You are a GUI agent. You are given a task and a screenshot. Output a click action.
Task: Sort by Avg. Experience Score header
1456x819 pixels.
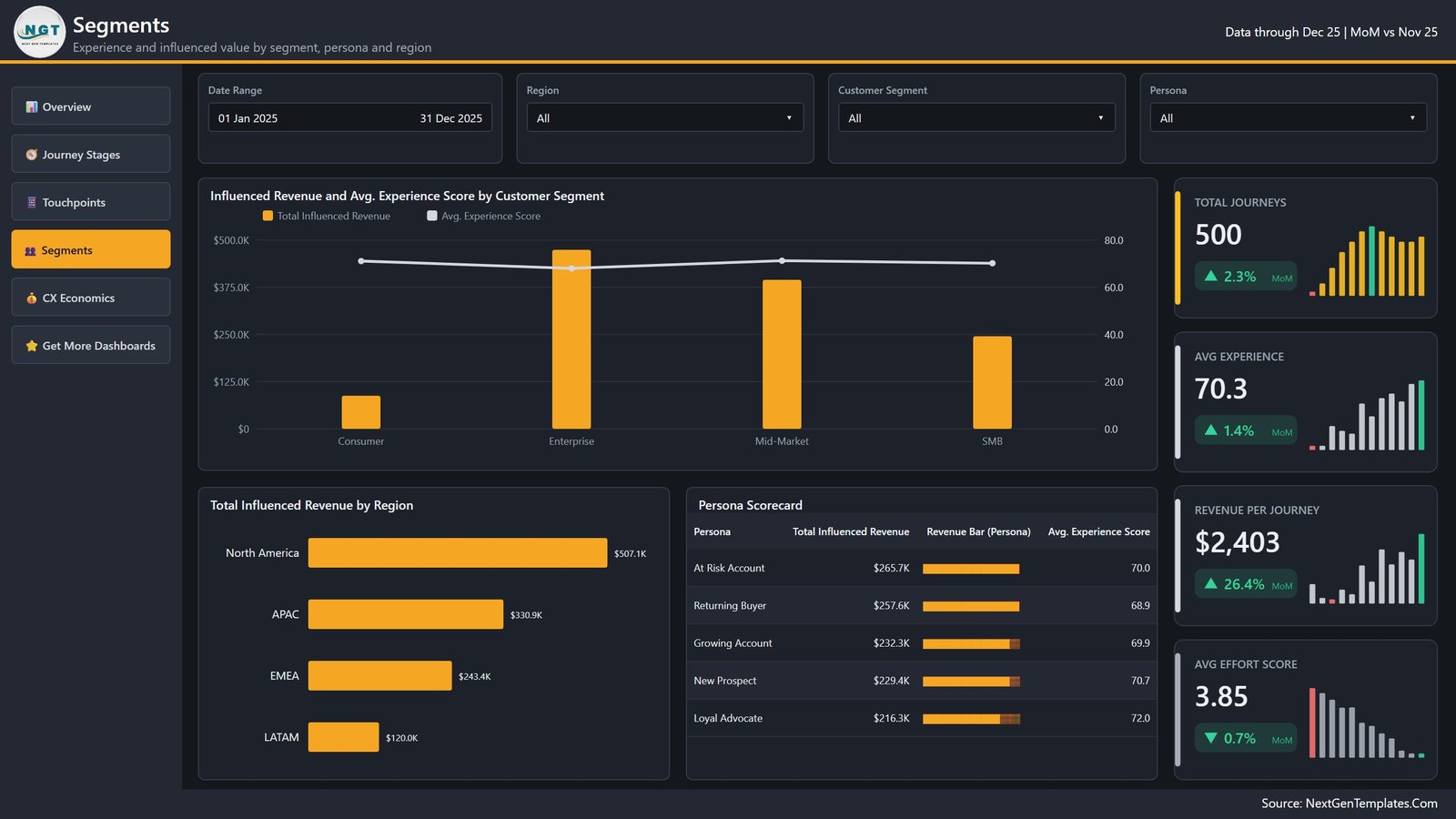tap(1099, 531)
